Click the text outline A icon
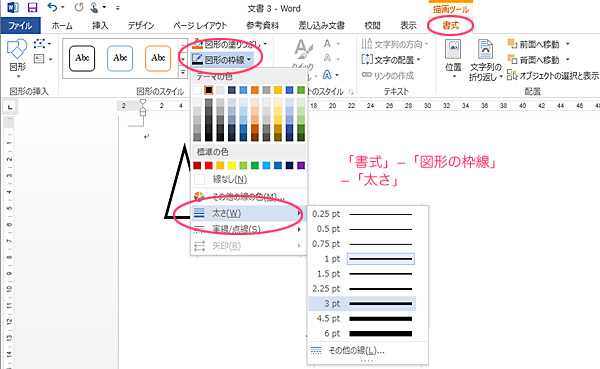The width and height of the screenshot is (600, 369). tap(328, 58)
